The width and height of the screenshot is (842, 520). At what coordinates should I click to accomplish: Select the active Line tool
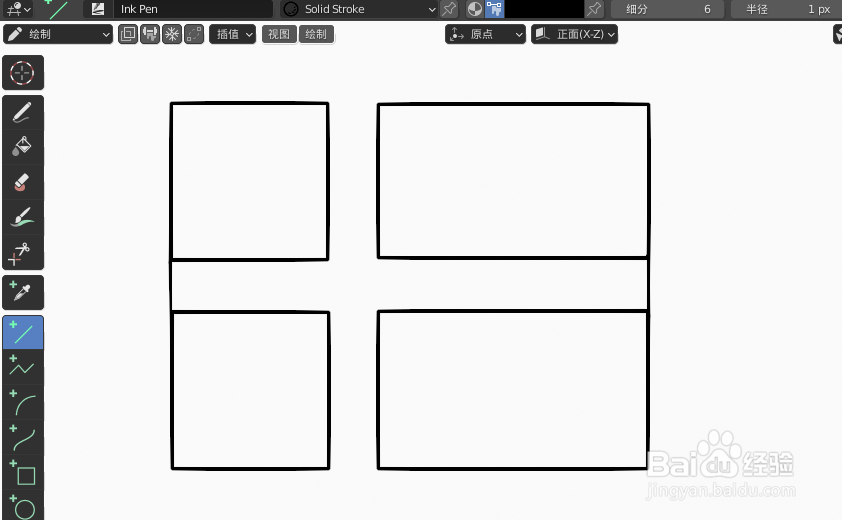click(x=23, y=333)
